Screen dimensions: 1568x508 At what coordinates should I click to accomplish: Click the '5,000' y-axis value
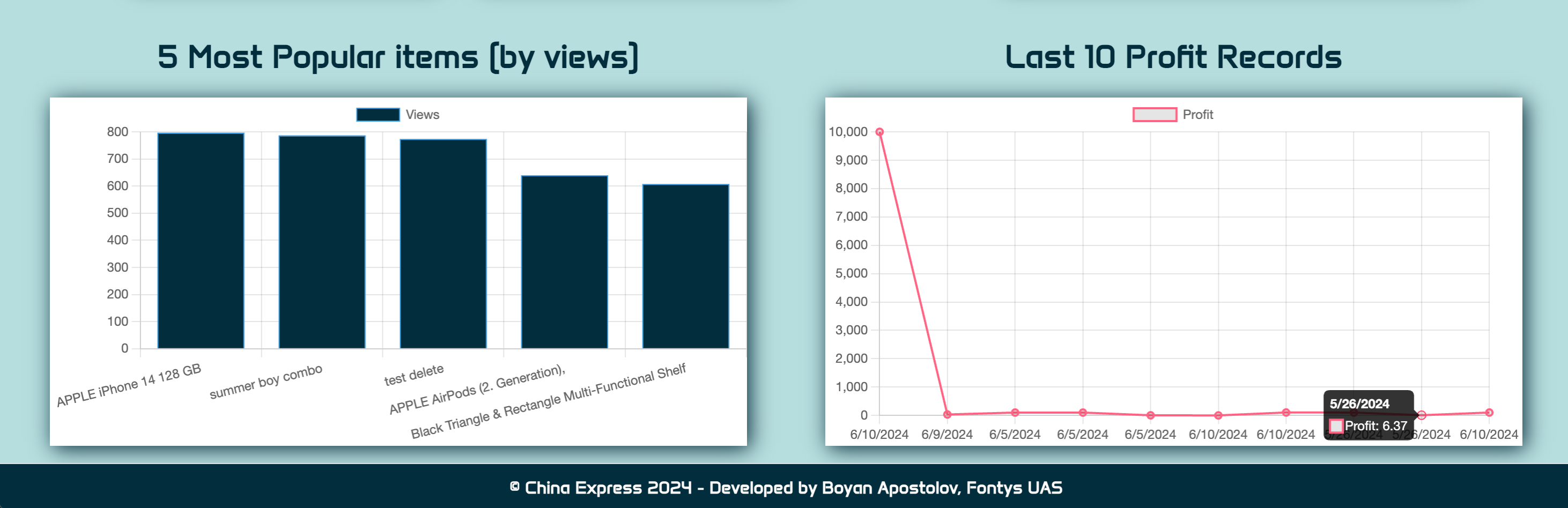click(x=852, y=273)
